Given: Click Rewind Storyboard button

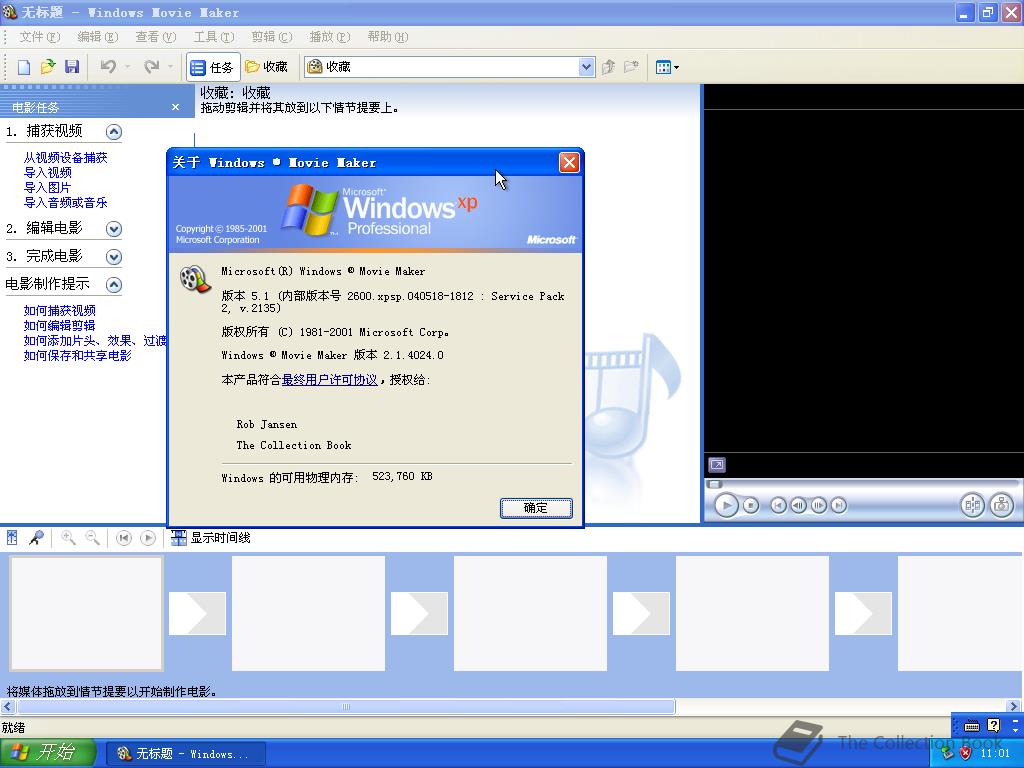Looking at the screenshot, I should click(x=123, y=537).
